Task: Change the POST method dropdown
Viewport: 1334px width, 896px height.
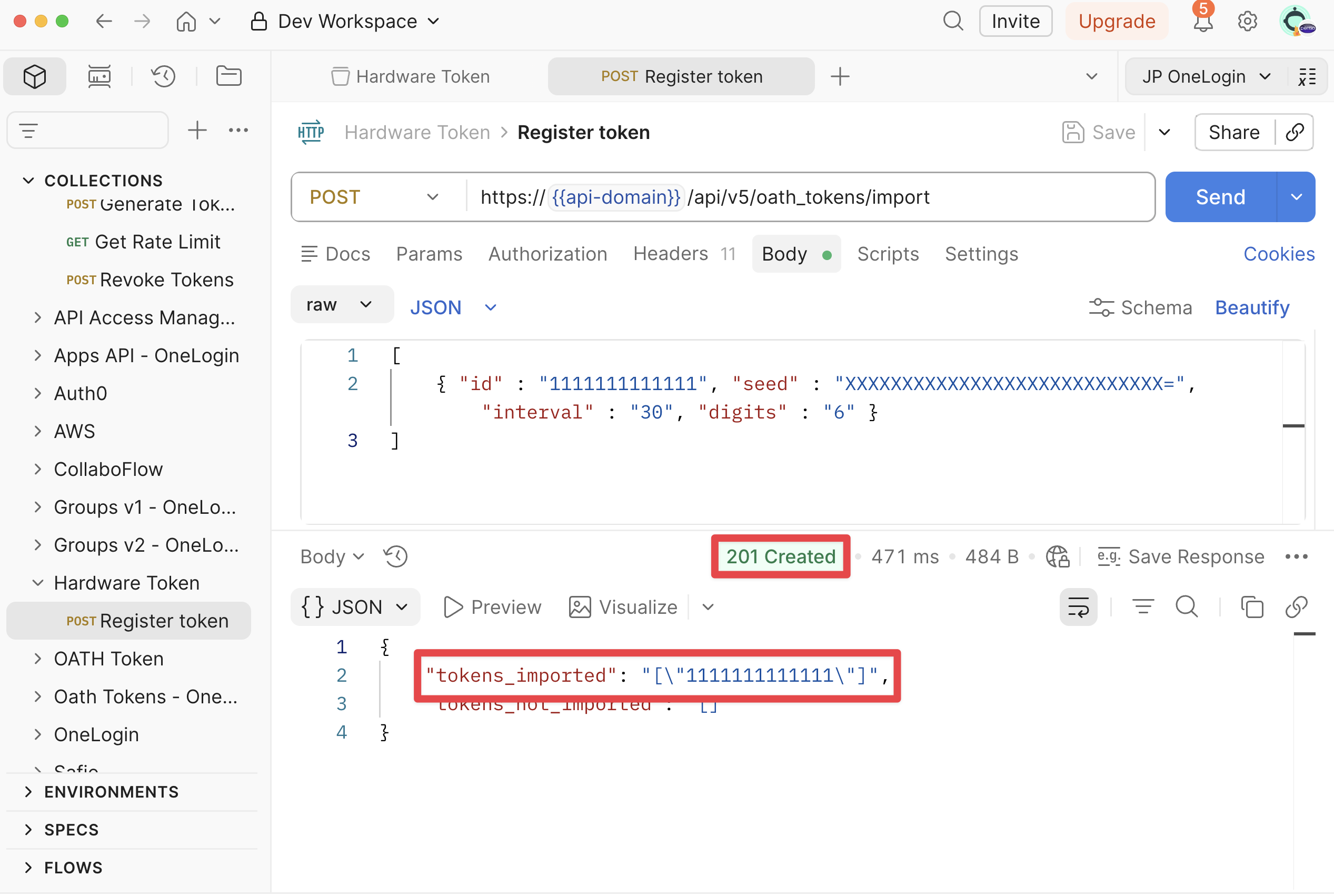Action: 375,197
